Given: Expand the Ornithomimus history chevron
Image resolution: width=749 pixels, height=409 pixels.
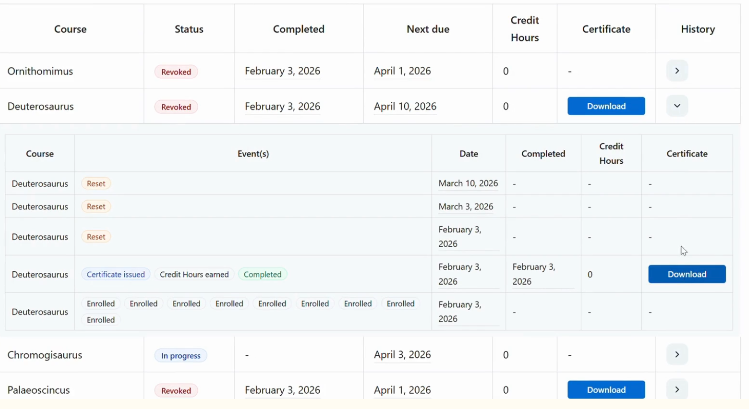Looking at the screenshot, I should pos(677,71).
